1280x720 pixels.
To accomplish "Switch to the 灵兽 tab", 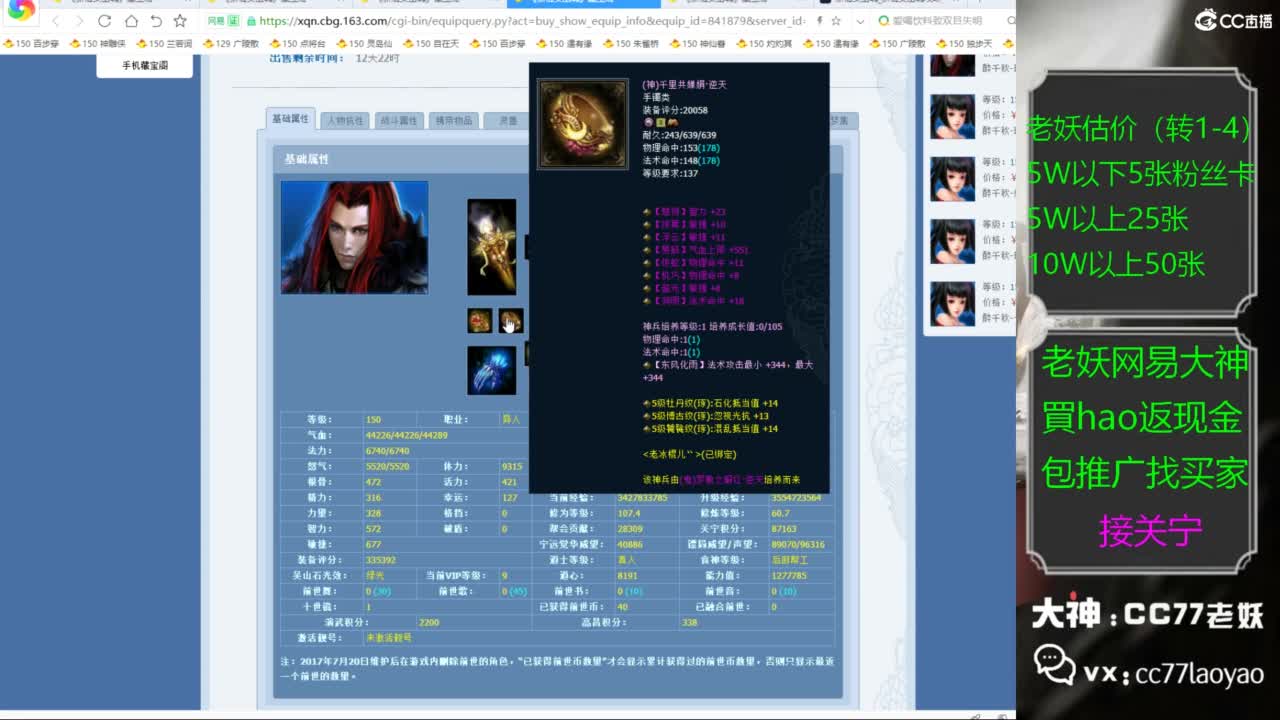I will [x=507, y=120].
